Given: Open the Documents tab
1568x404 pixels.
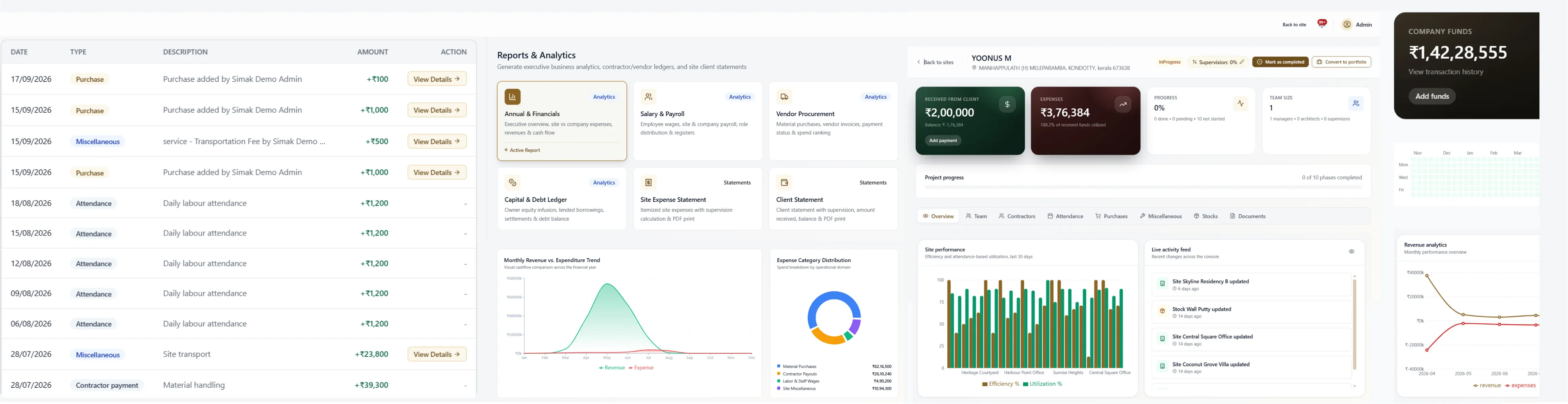Looking at the screenshot, I should [x=1247, y=216].
